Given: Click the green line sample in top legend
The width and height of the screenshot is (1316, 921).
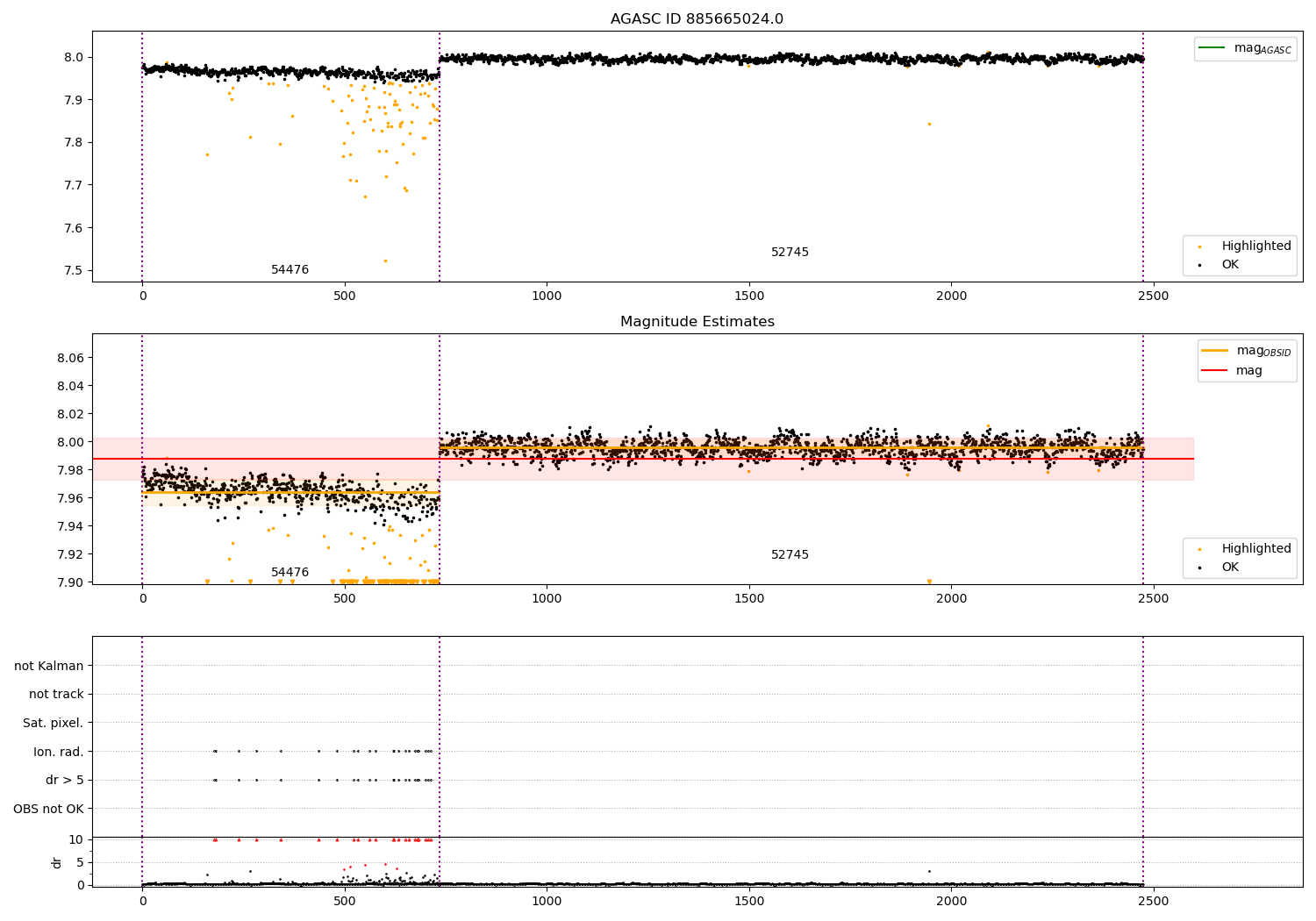Looking at the screenshot, I should click(x=1213, y=48).
